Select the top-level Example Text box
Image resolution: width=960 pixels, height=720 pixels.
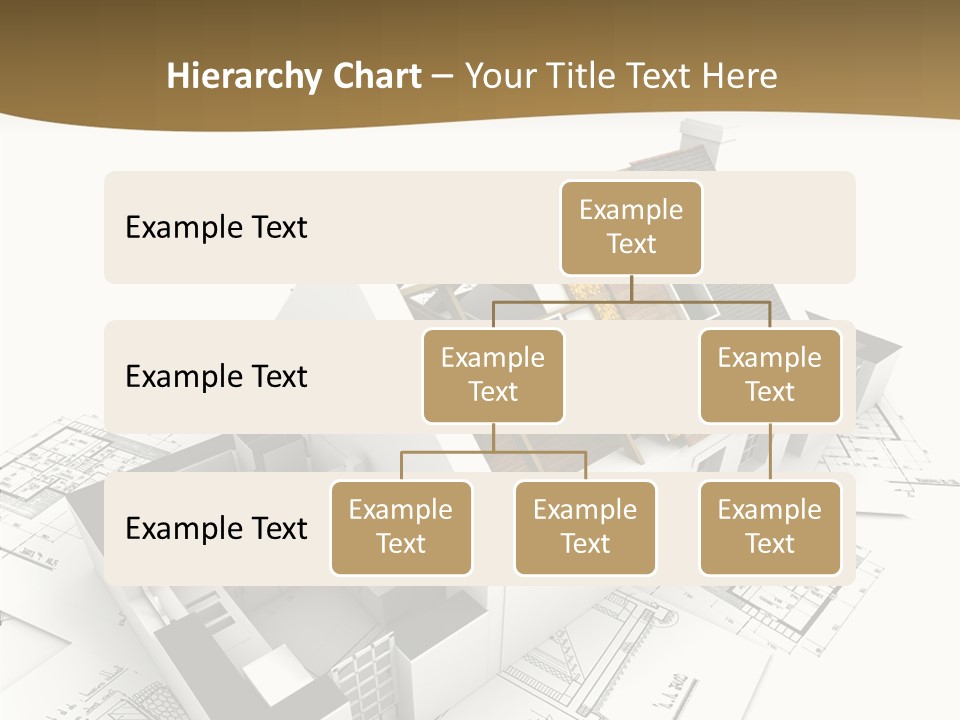coord(631,228)
